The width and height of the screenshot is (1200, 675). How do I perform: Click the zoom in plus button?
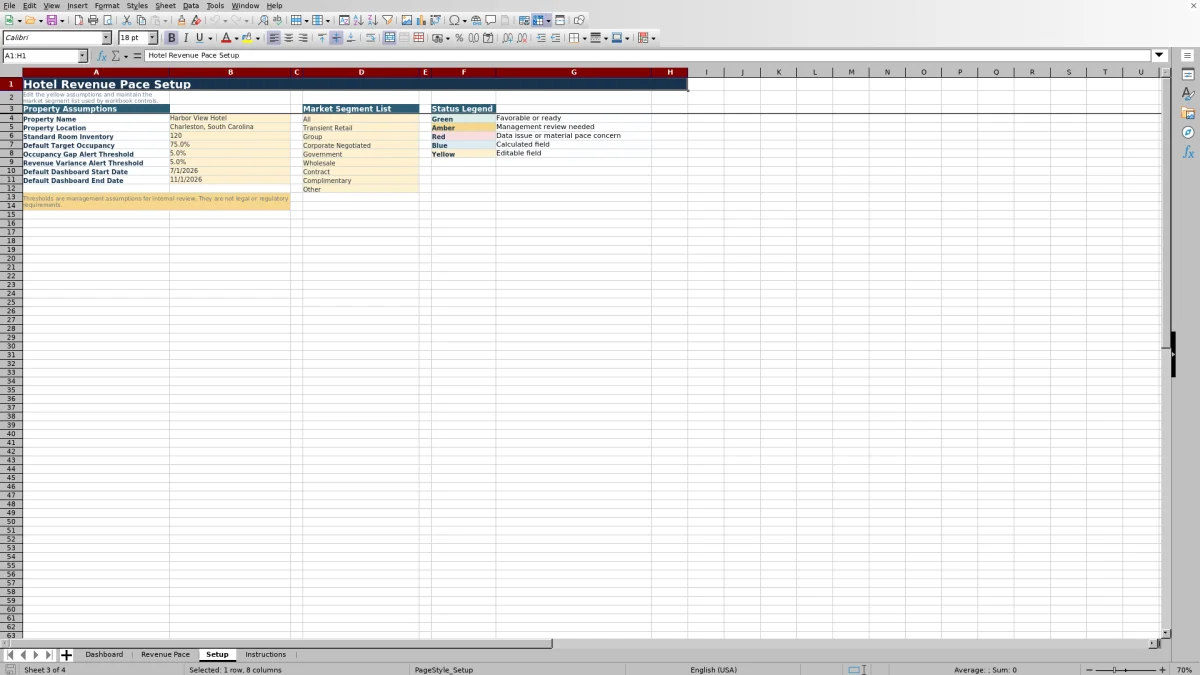1162,669
